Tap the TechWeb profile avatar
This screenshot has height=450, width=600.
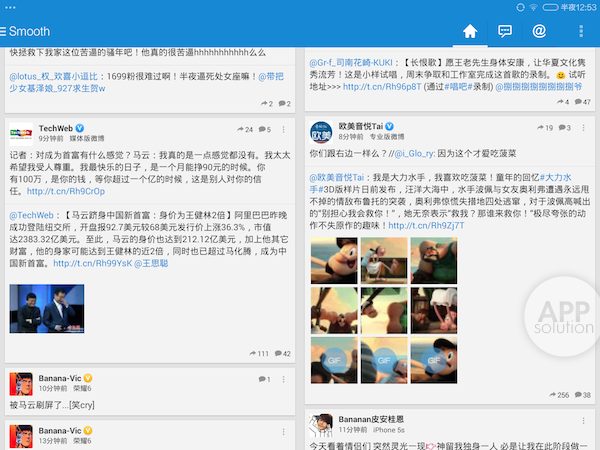click(20, 134)
